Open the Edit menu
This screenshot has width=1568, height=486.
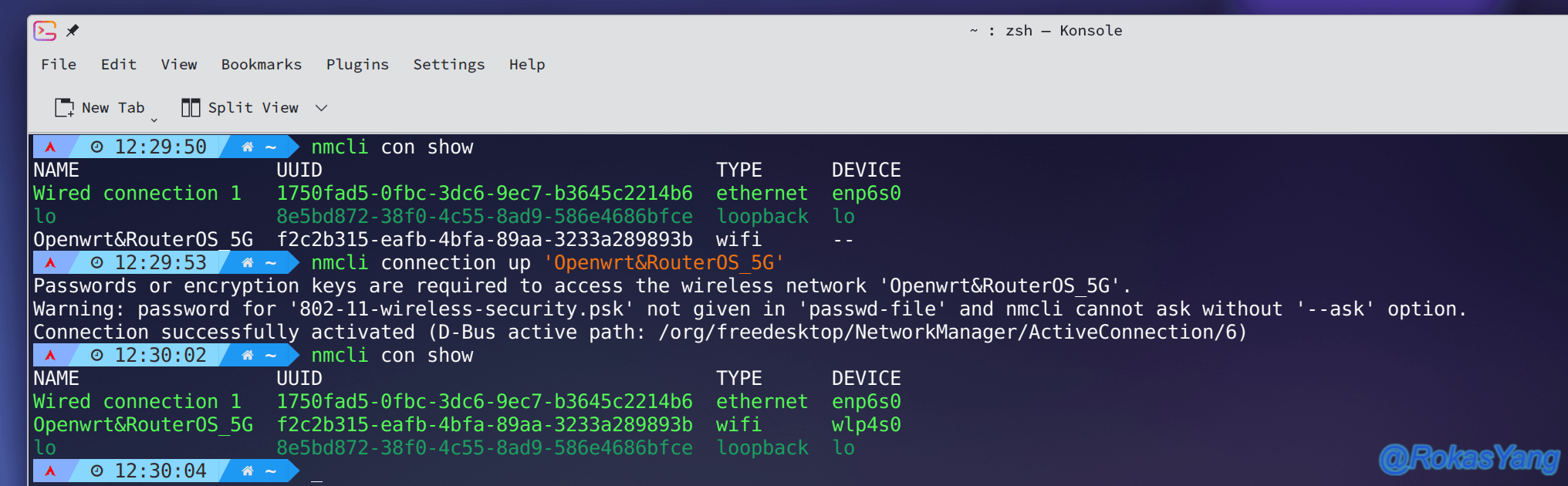pos(119,65)
